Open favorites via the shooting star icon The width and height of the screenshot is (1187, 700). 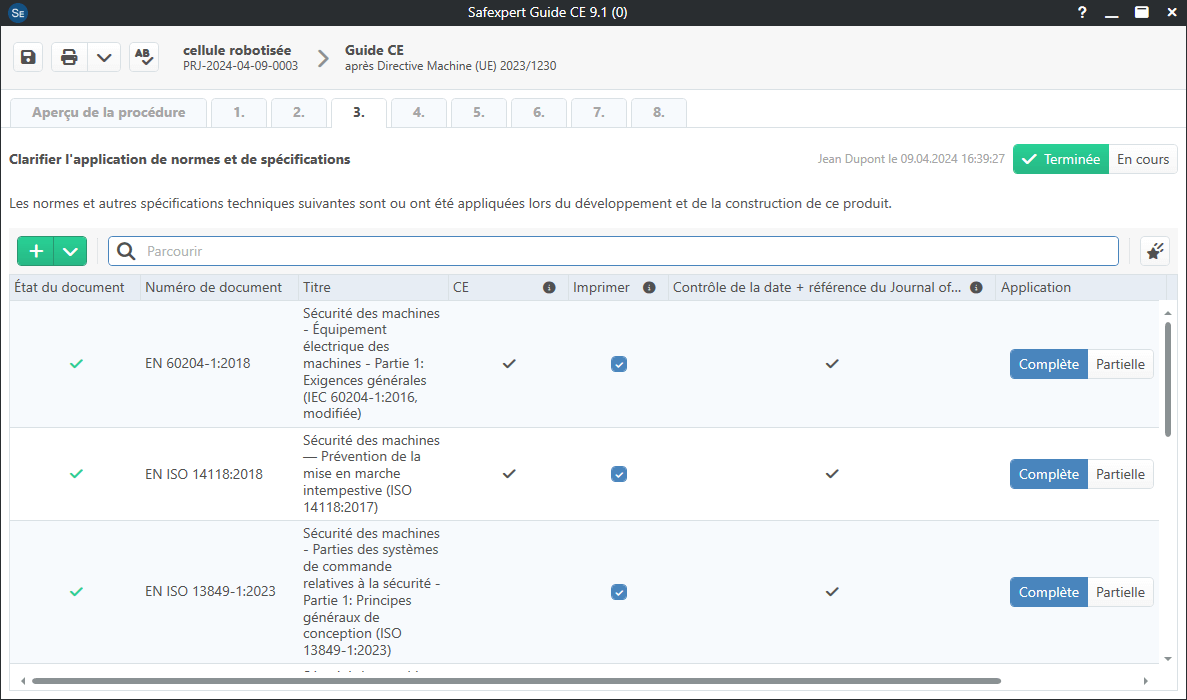pos(1154,251)
